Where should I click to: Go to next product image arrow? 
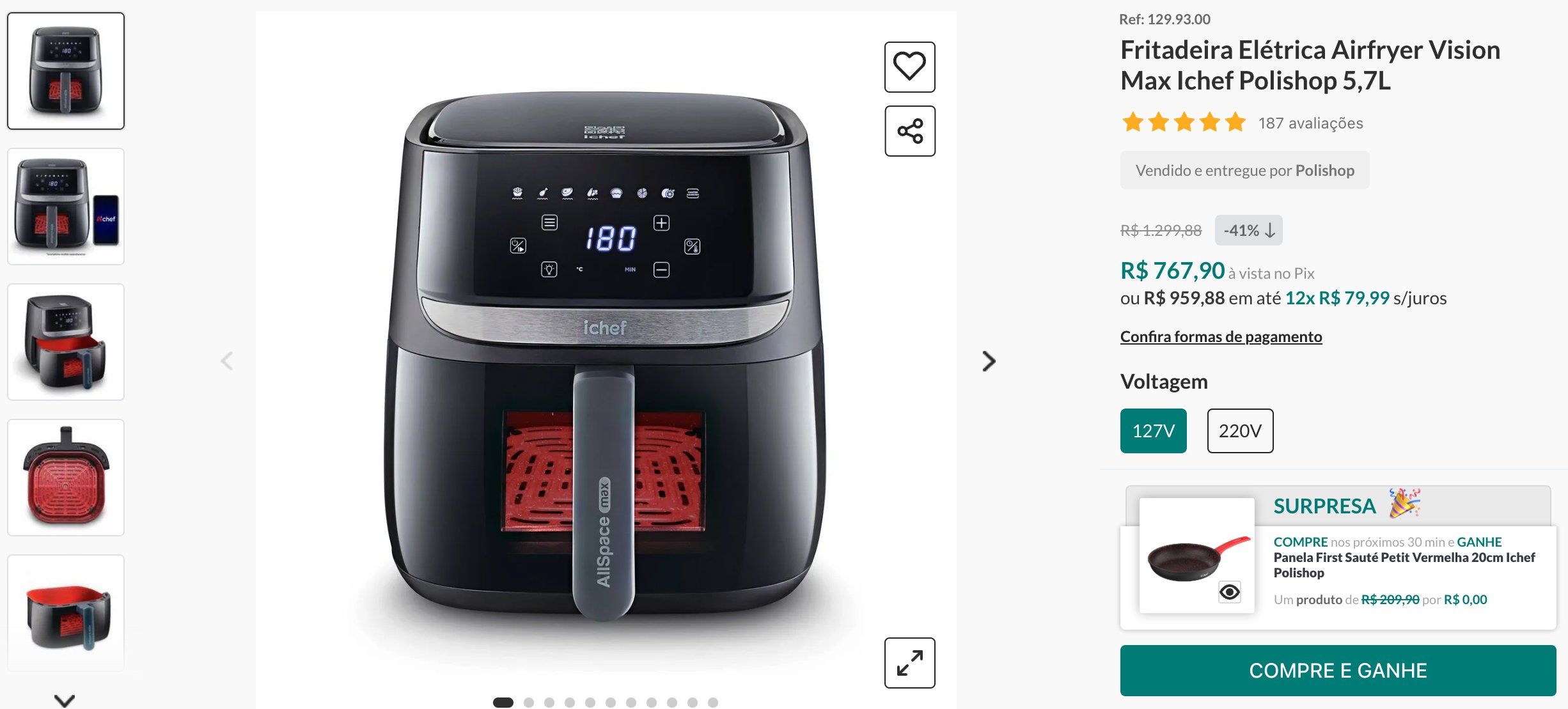point(989,361)
